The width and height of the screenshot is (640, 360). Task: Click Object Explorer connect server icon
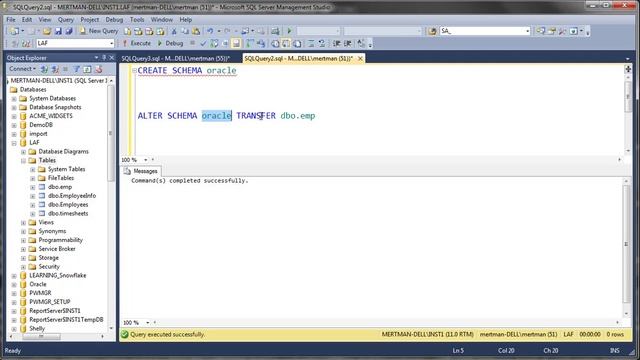[44, 69]
